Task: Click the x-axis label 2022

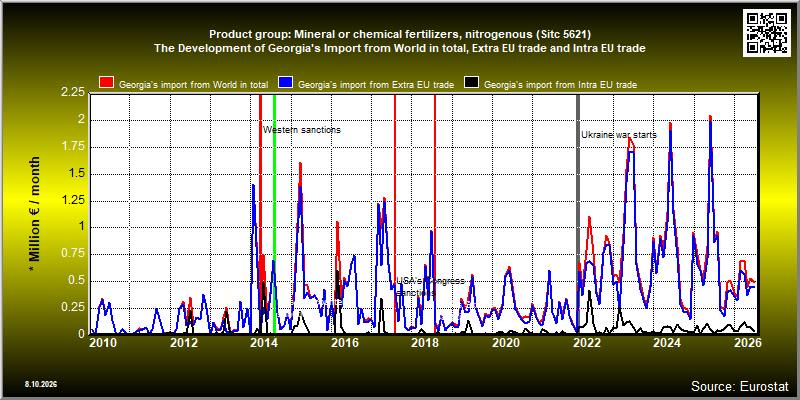Action: coord(585,343)
